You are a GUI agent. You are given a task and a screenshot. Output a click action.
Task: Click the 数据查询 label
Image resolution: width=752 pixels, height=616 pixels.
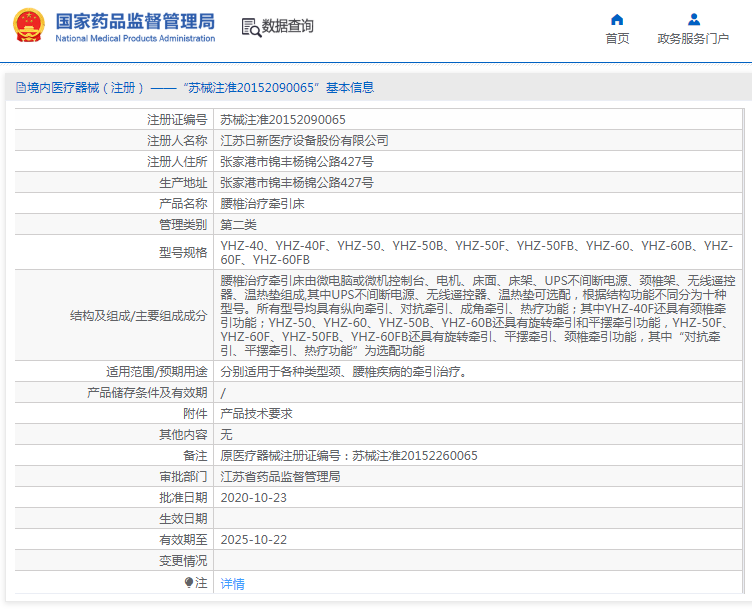pos(287,26)
